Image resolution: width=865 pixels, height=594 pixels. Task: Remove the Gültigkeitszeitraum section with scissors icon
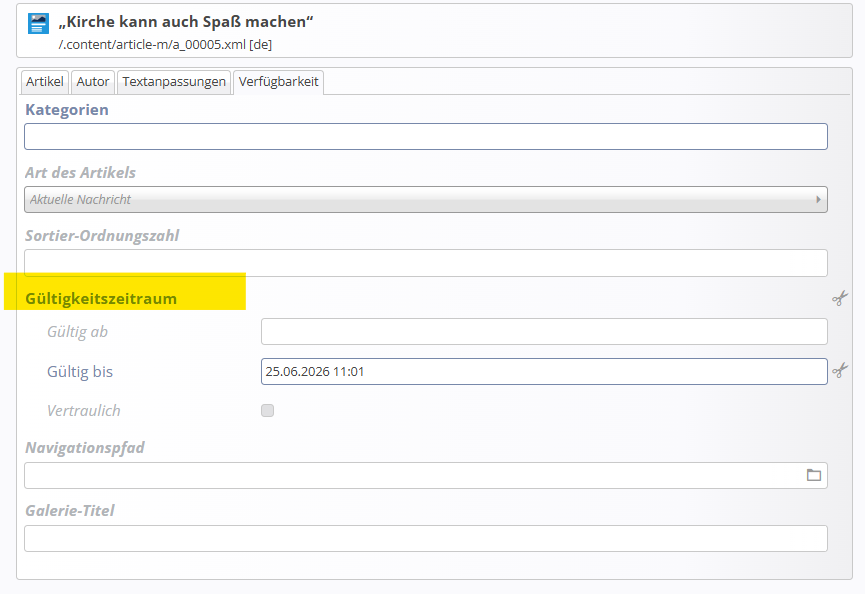(x=840, y=298)
